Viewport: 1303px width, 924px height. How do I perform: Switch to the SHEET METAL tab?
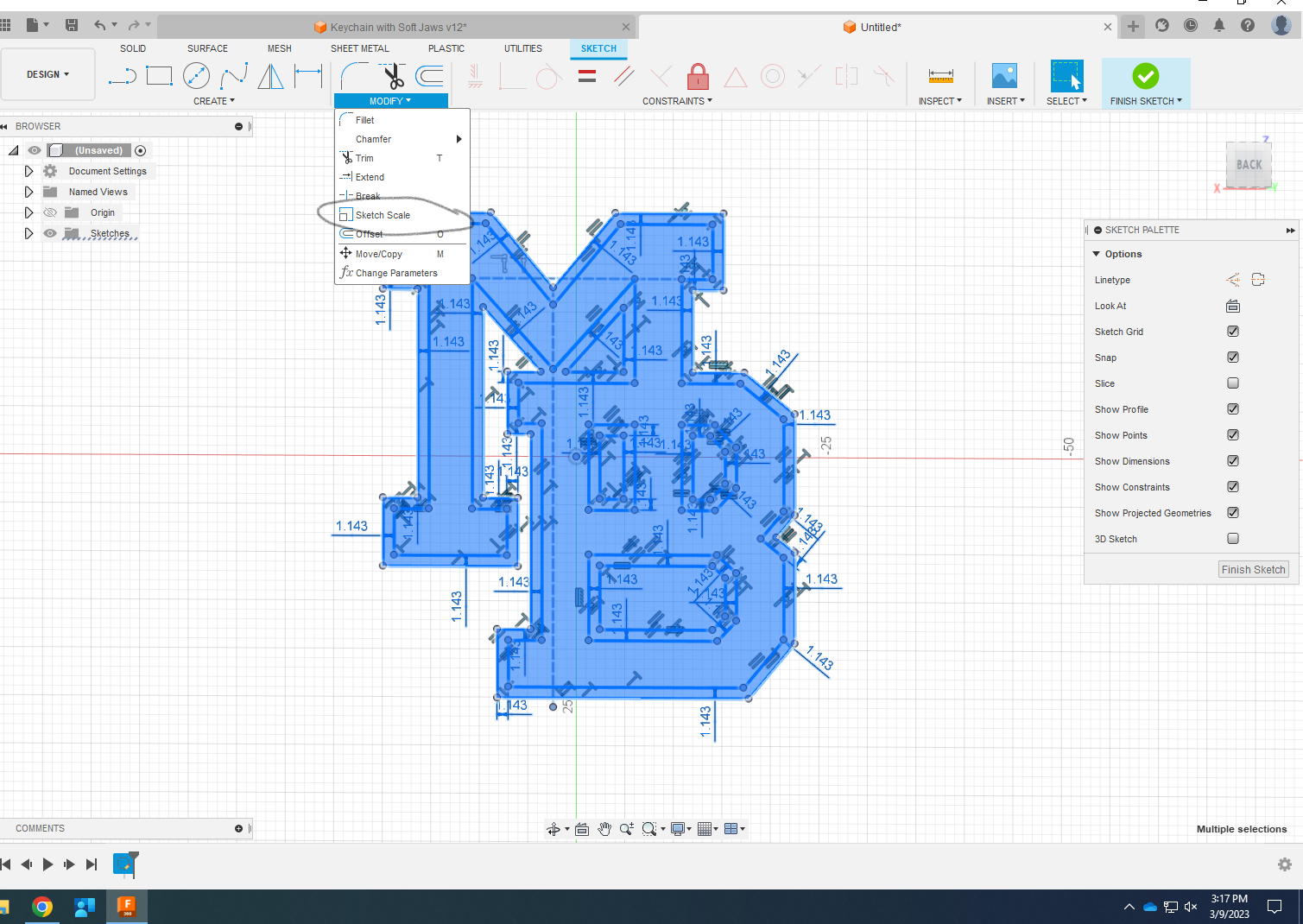coord(359,48)
